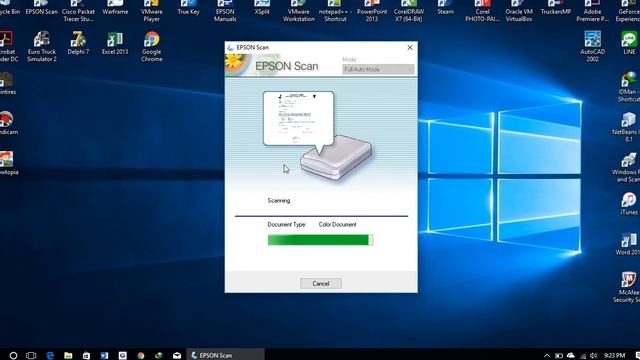Select the XSplit desktop icon
The image size is (640, 360).
point(262,7)
